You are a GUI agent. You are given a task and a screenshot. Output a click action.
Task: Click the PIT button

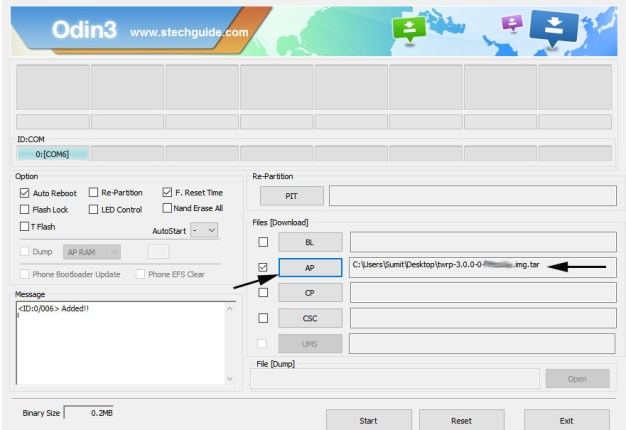pyautogui.click(x=292, y=196)
